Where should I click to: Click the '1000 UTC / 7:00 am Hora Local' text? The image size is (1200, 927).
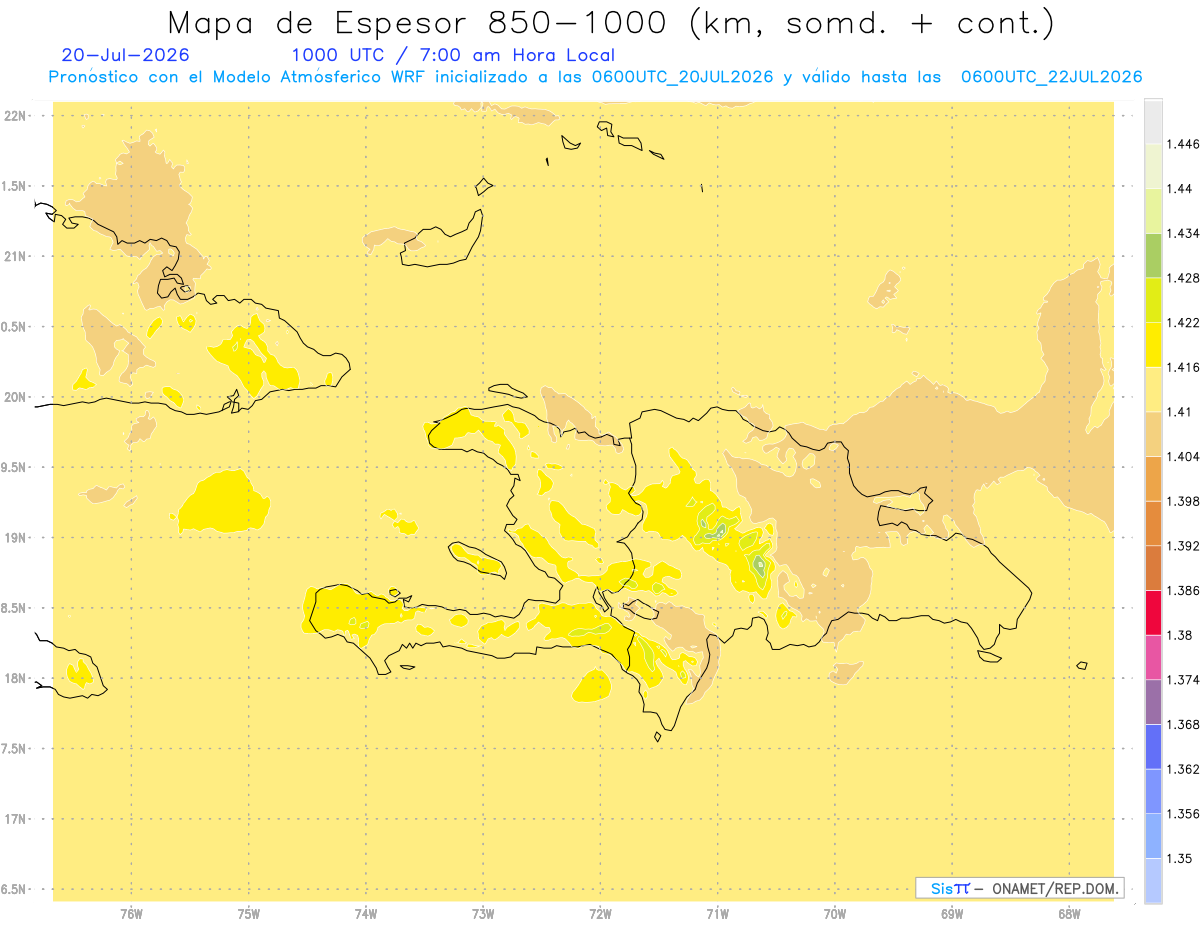click(x=453, y=55)
